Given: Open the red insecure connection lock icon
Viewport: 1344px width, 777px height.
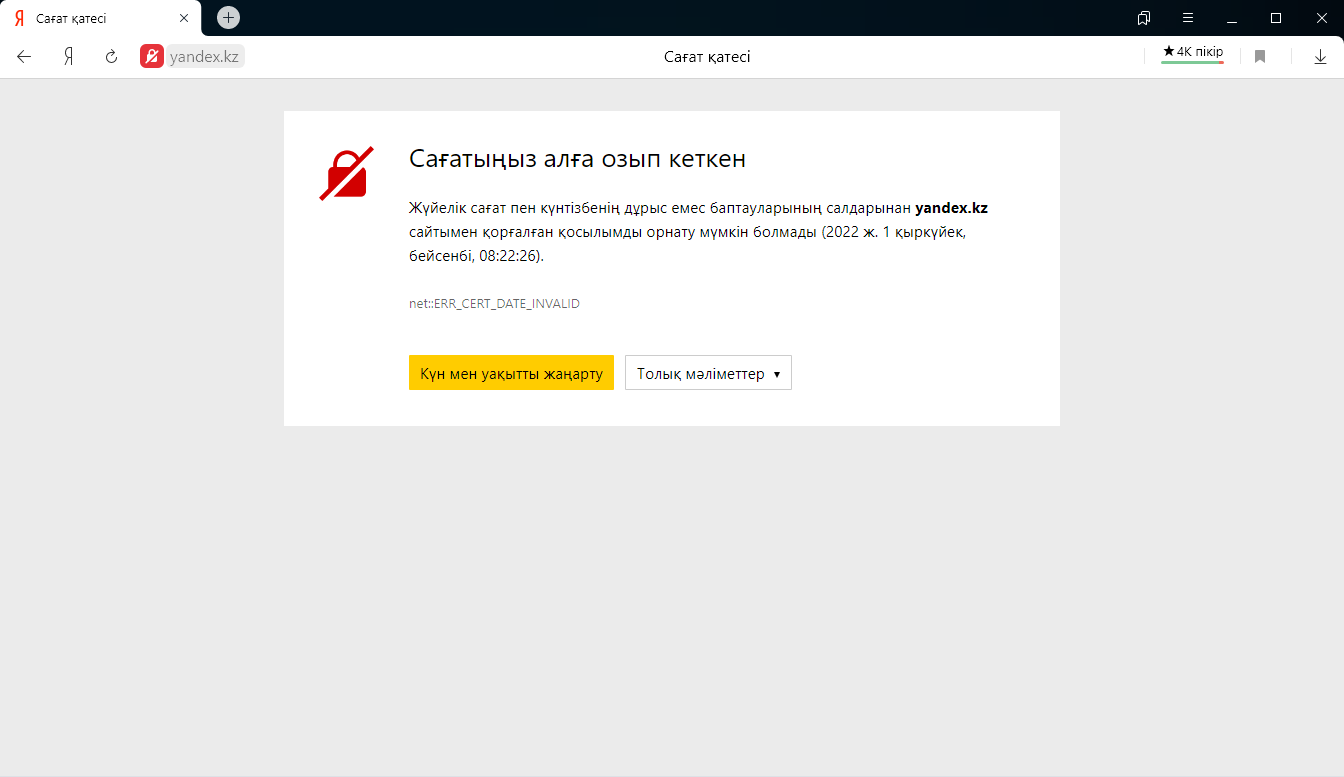Looking at the screenshot, I should click(152, 57).
